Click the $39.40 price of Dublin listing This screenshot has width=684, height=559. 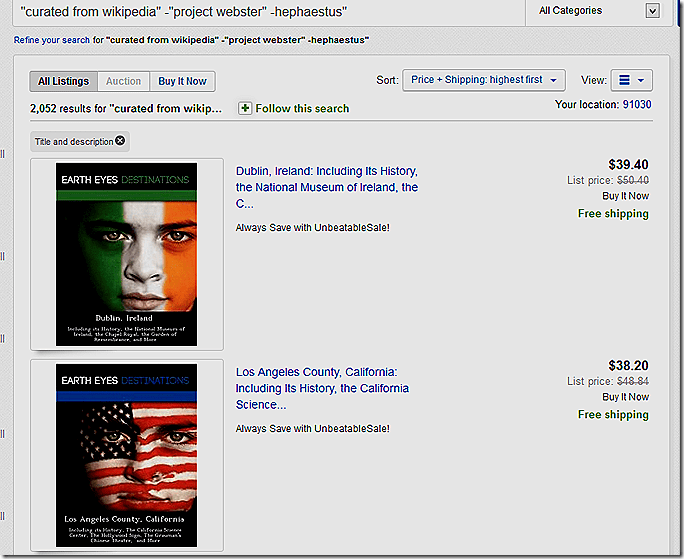coord(628,165)
